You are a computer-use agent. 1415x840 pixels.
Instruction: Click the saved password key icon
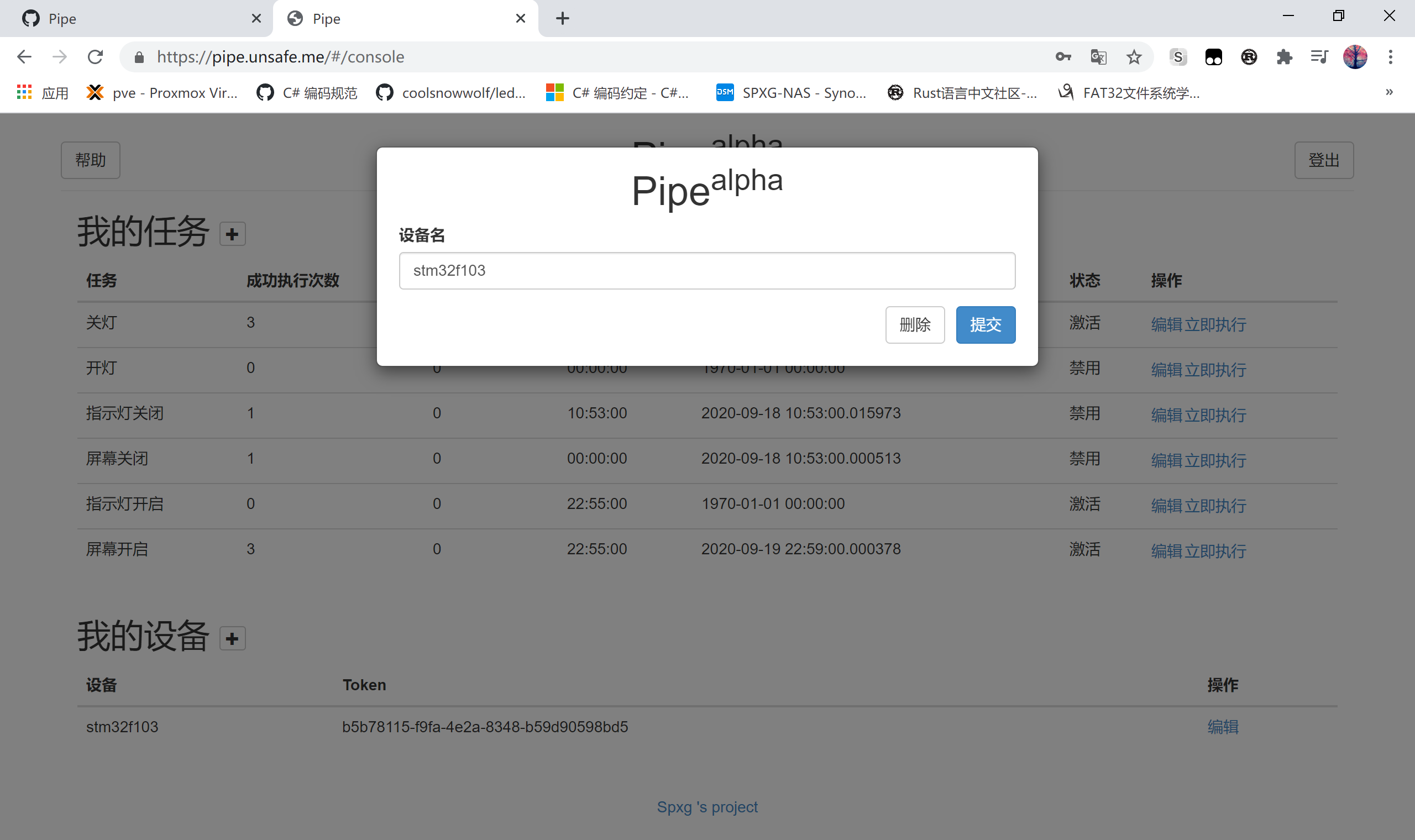tap(1063, 56)
